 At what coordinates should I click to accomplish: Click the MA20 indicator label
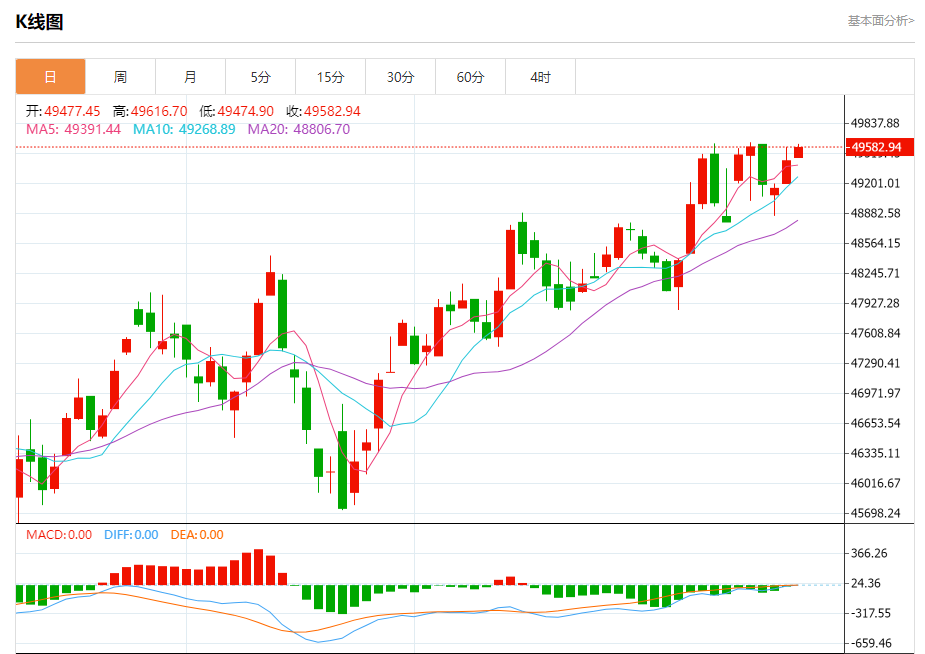[x=298, y=129]
